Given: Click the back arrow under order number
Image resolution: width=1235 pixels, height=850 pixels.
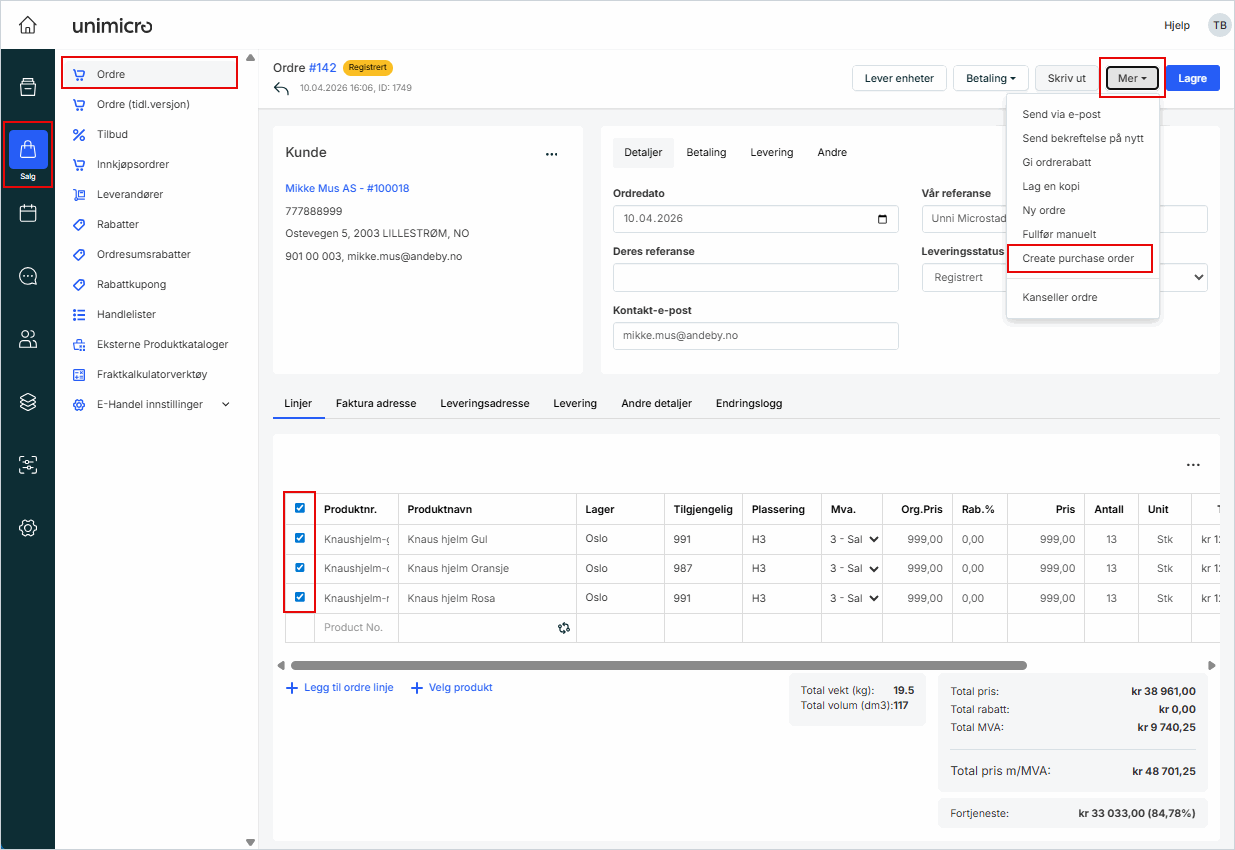Looking at the screenshot, I should coord(281,89).
